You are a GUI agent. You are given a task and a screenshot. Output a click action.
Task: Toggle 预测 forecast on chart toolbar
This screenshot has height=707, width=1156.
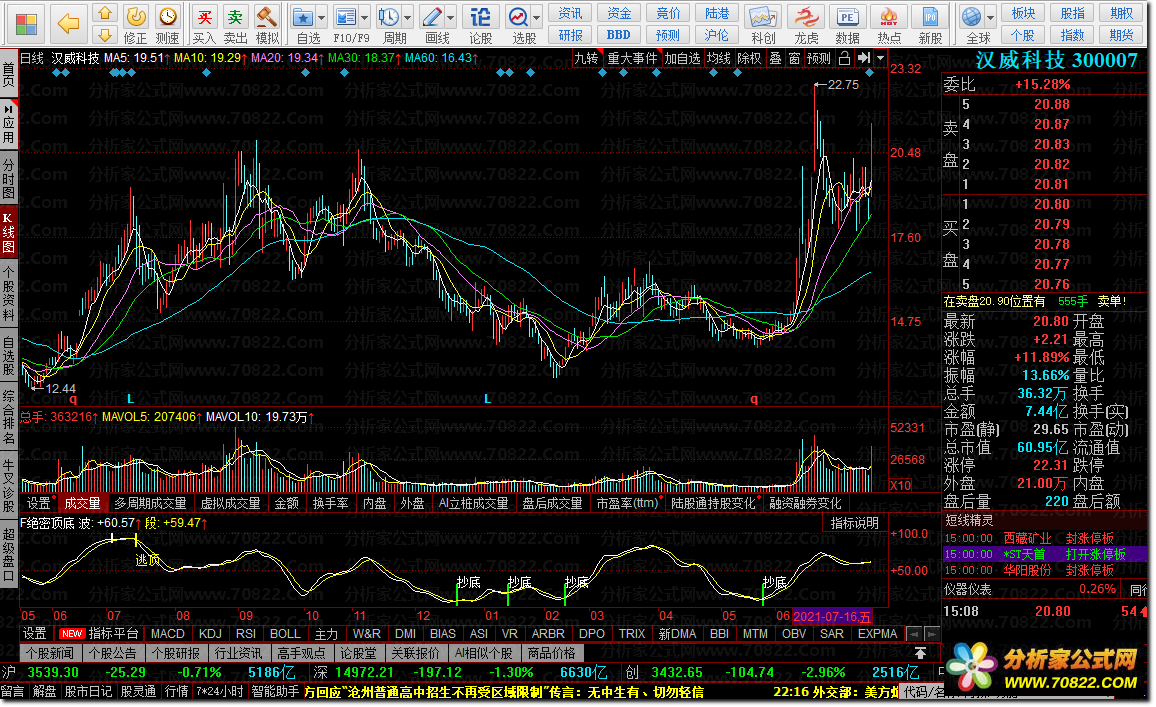pos(818,58)
